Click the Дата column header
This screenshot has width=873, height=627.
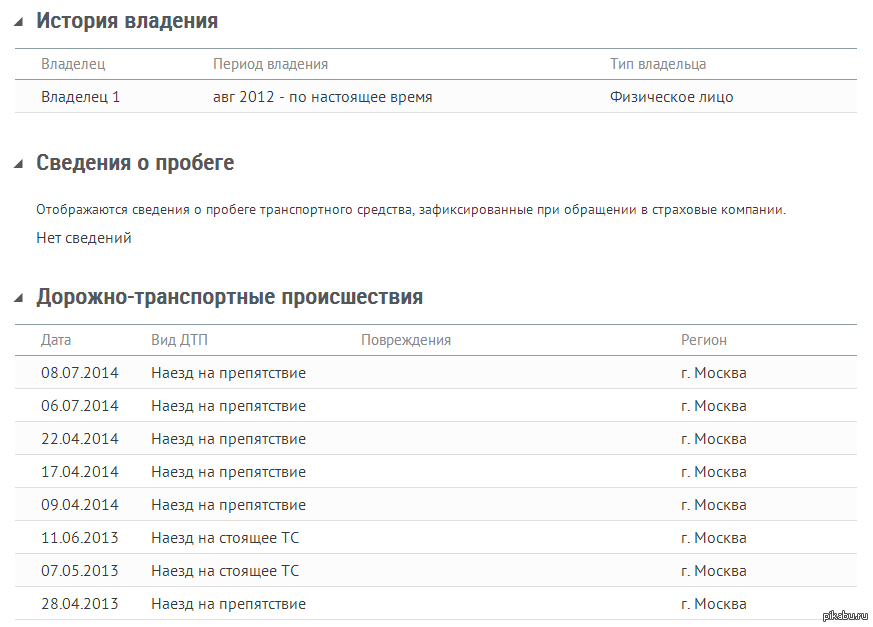point(56,340)
